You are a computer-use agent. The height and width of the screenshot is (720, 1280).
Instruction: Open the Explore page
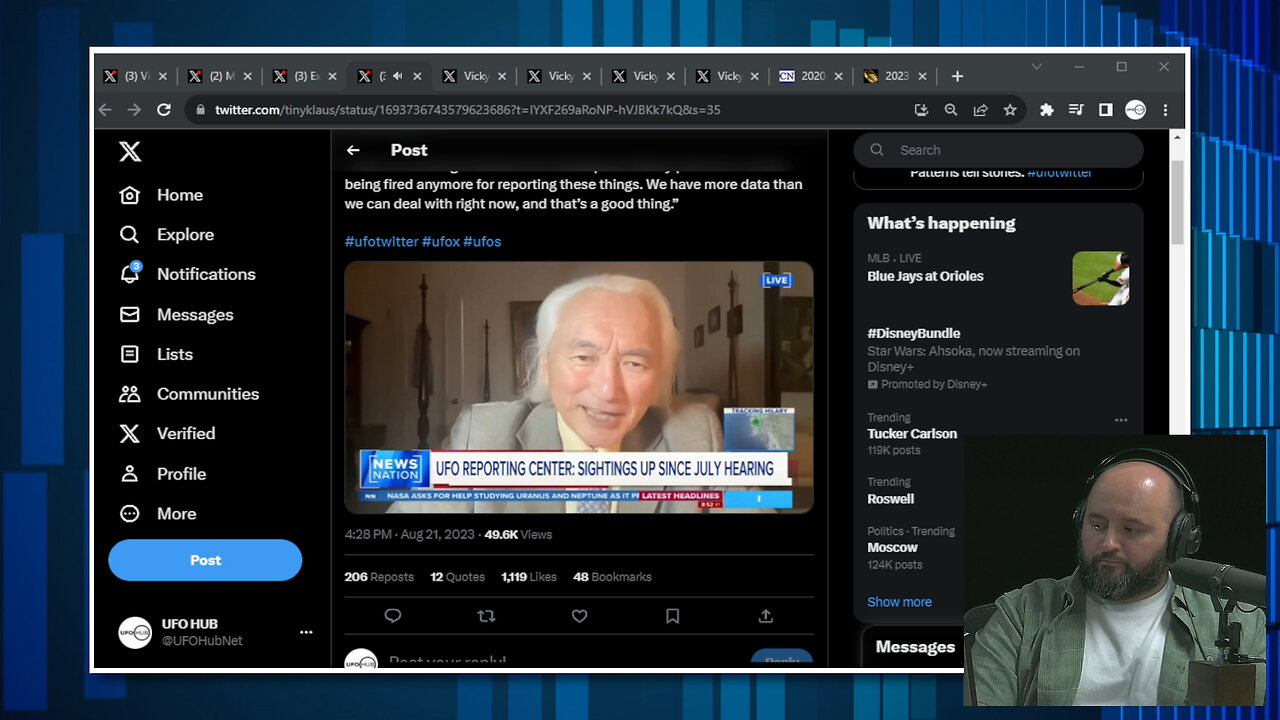(166, 235)
